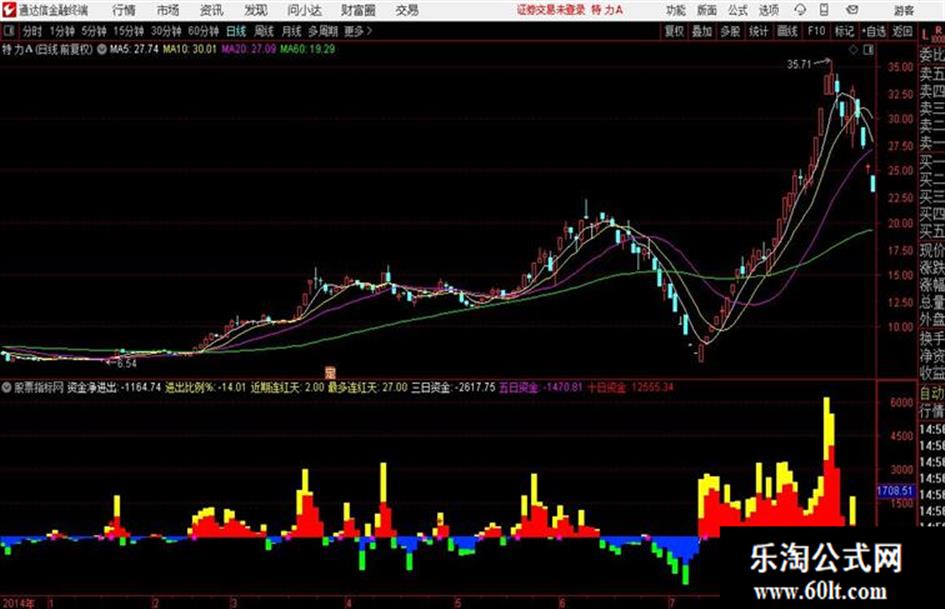This screenshot has width=945, height=609.
Task: Open the 问小达 menu
Action: click(x=304, y=10)
